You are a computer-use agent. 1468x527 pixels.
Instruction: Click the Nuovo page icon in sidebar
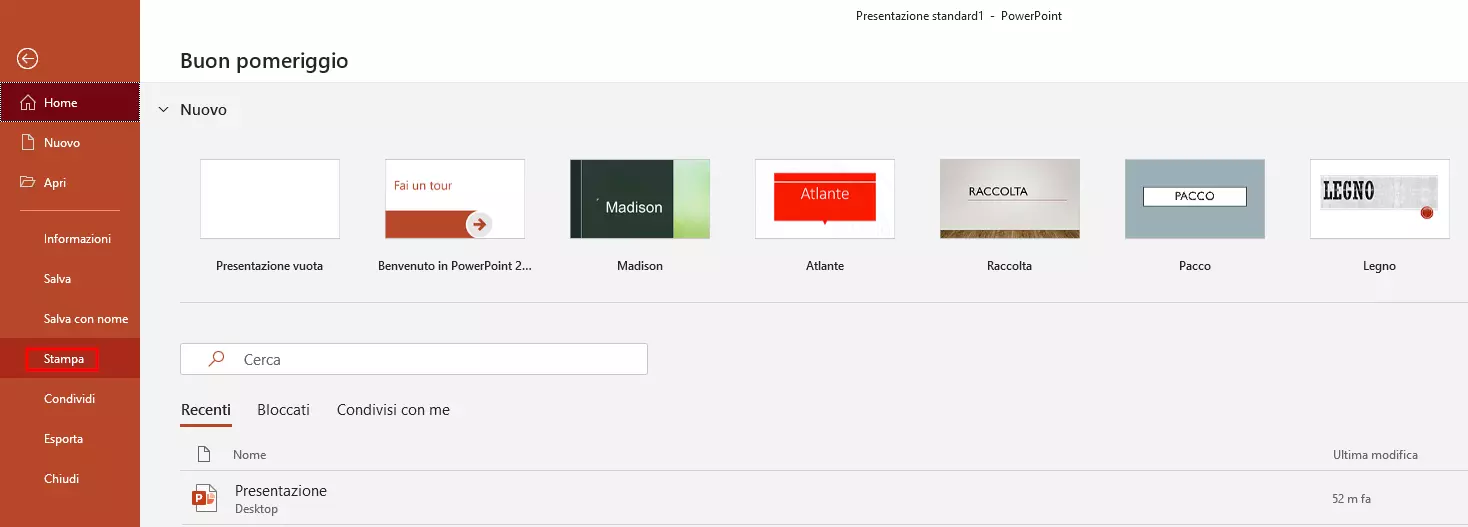pyautogui.click(x=28, y=143)
